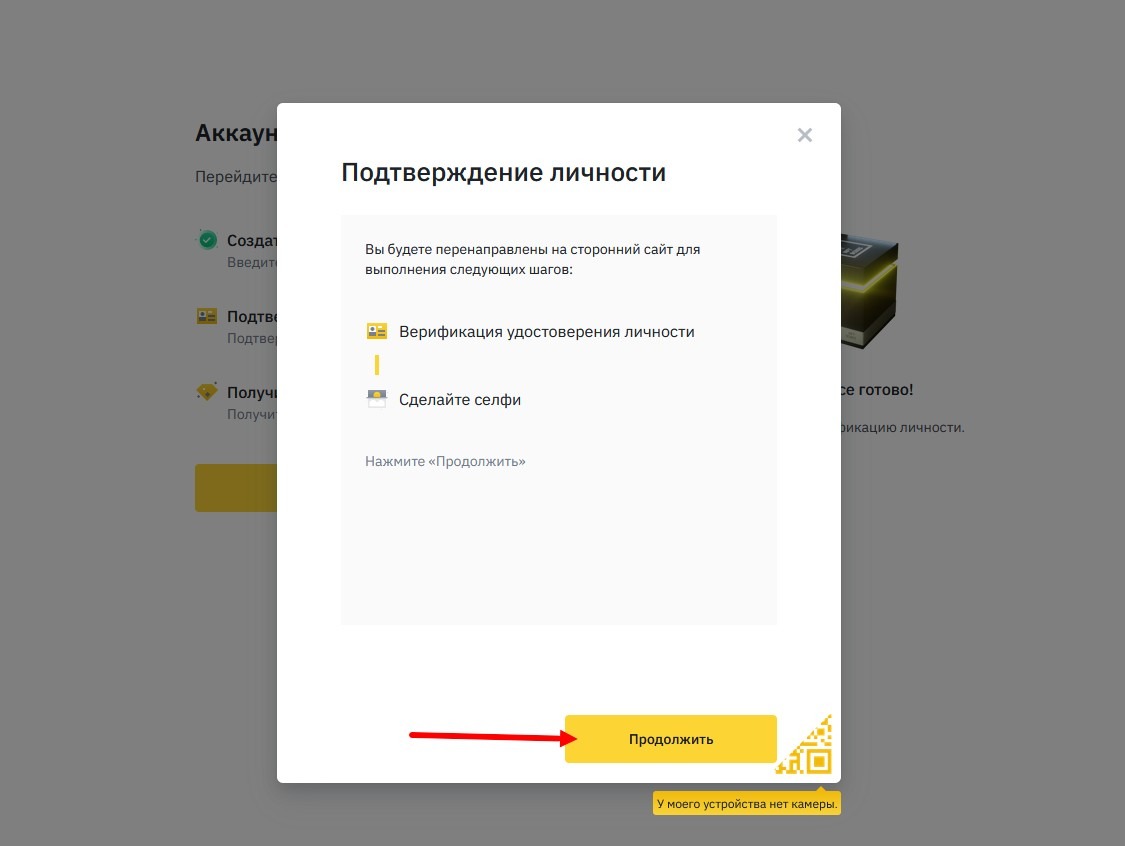Select «У моего устройства нет камеры» tooltip

(746, 803)
